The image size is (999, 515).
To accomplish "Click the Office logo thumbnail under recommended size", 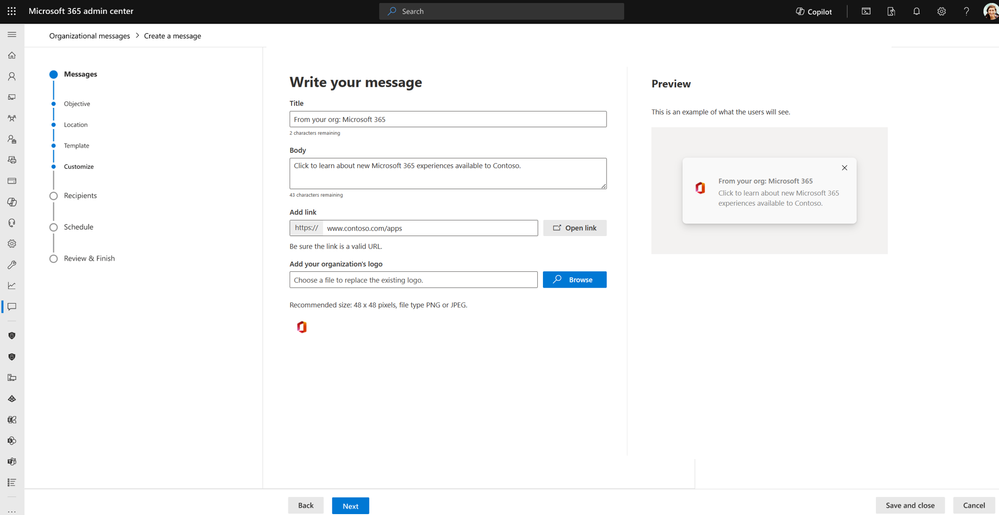I will (302, 327).
